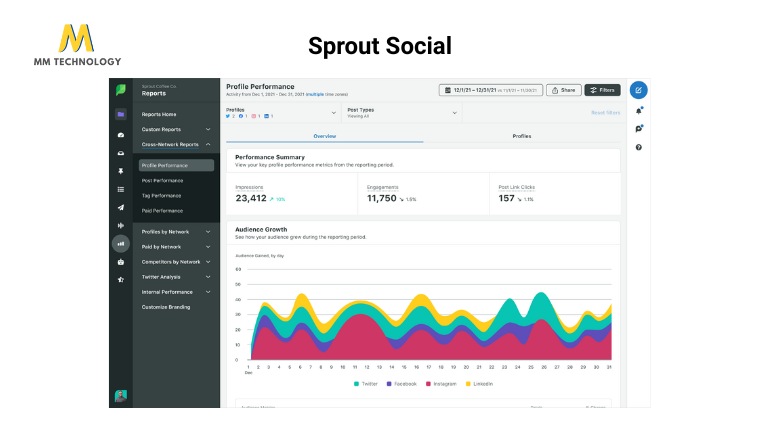This screenshot has height=430, width=760.
Task: Click the blue compose pencil button
Action: [638, 90]
